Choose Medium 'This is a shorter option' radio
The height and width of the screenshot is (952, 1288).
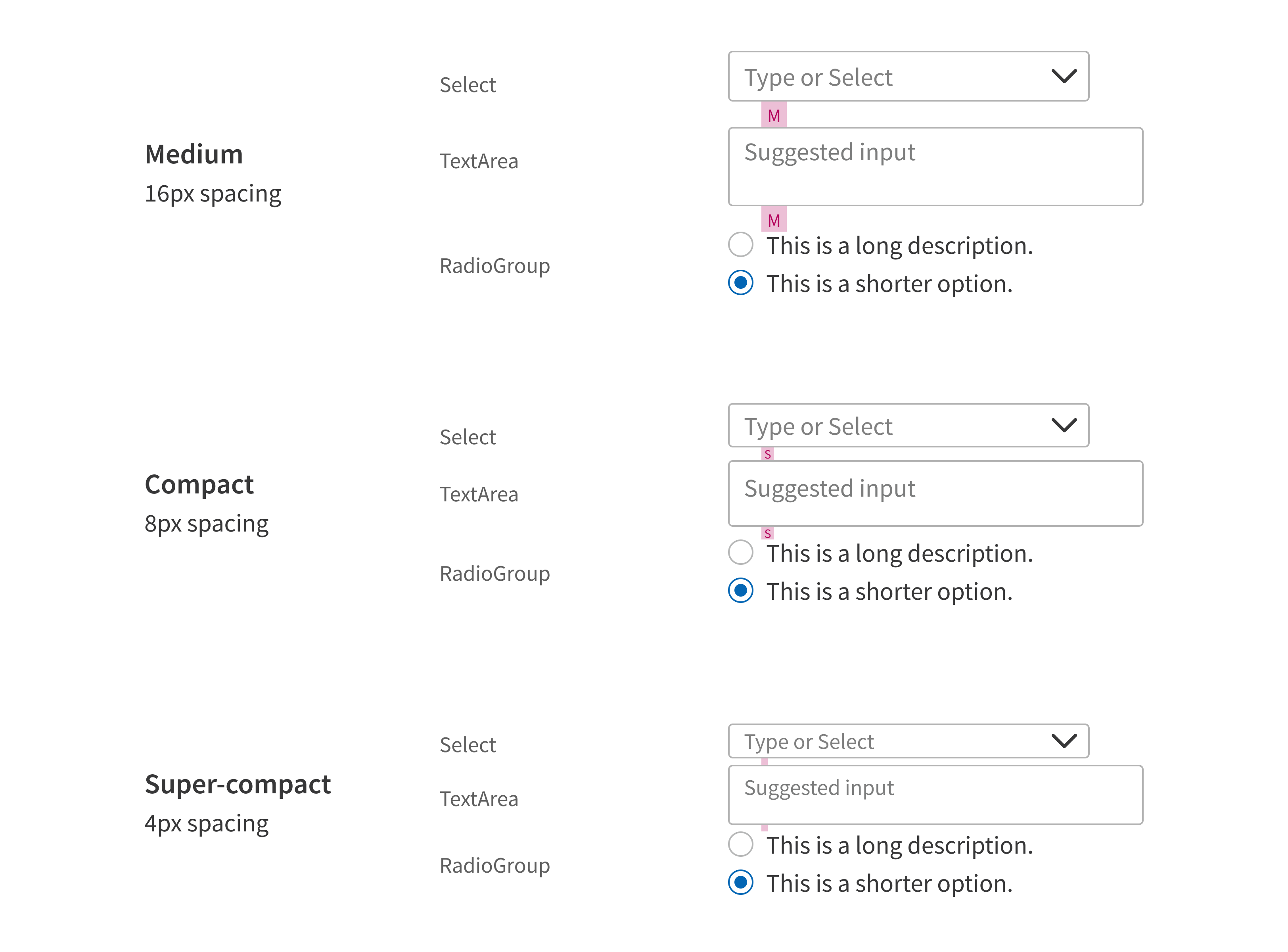[740, 282]
